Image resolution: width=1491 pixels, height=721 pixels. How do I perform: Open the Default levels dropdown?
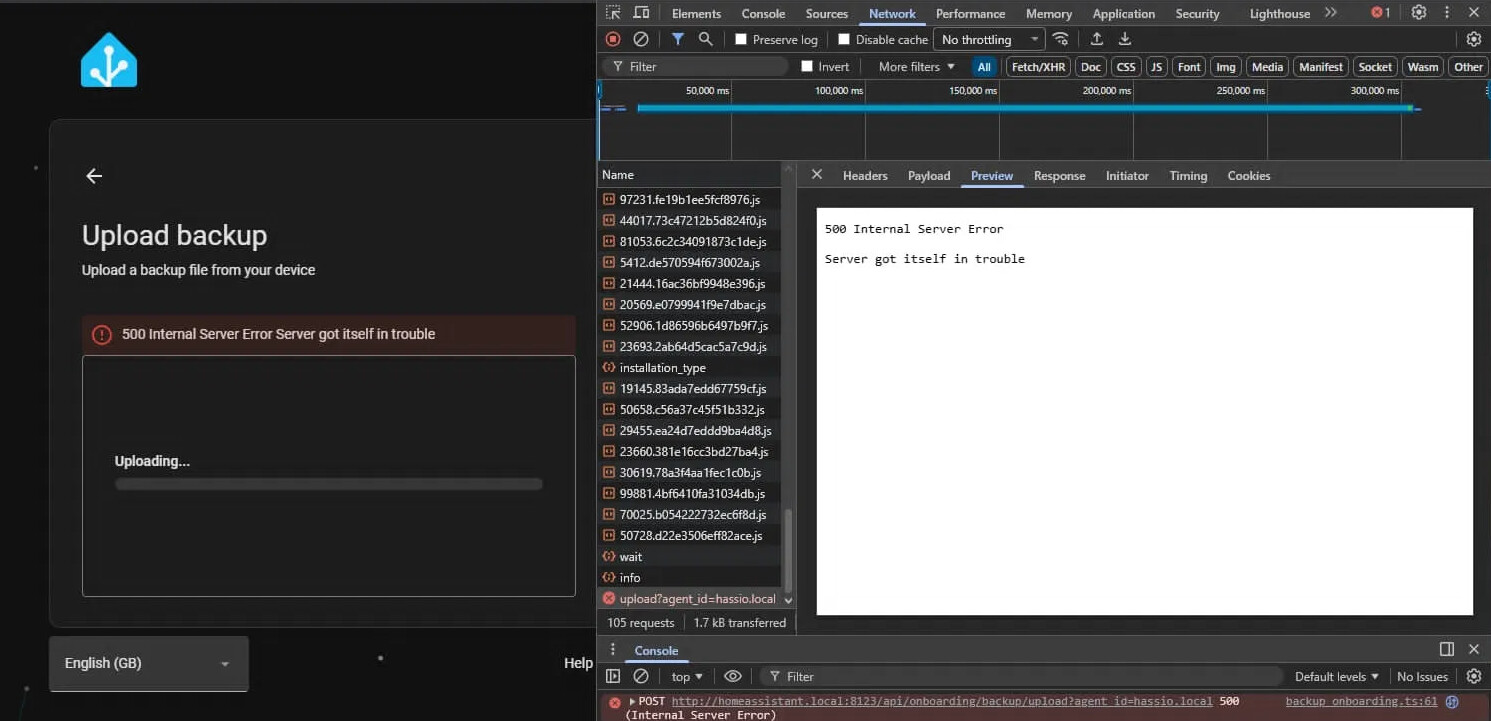pos(1336,676)
